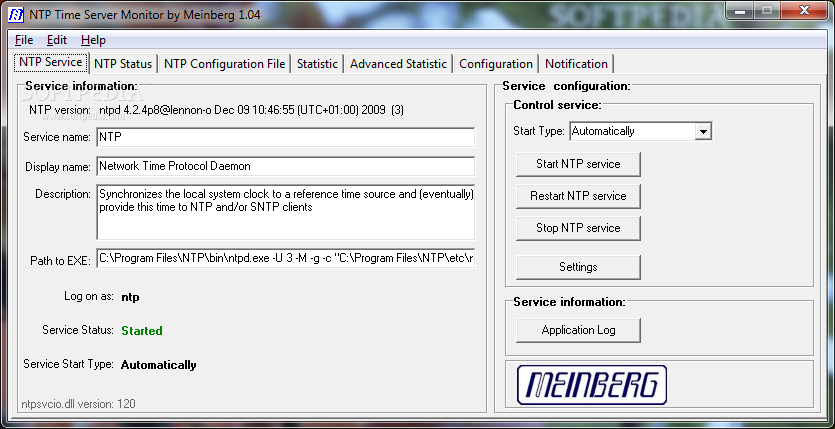Screen dimensions: 835x429
Task: Click the 'Started' service status text
Action: tap(142, 331)
